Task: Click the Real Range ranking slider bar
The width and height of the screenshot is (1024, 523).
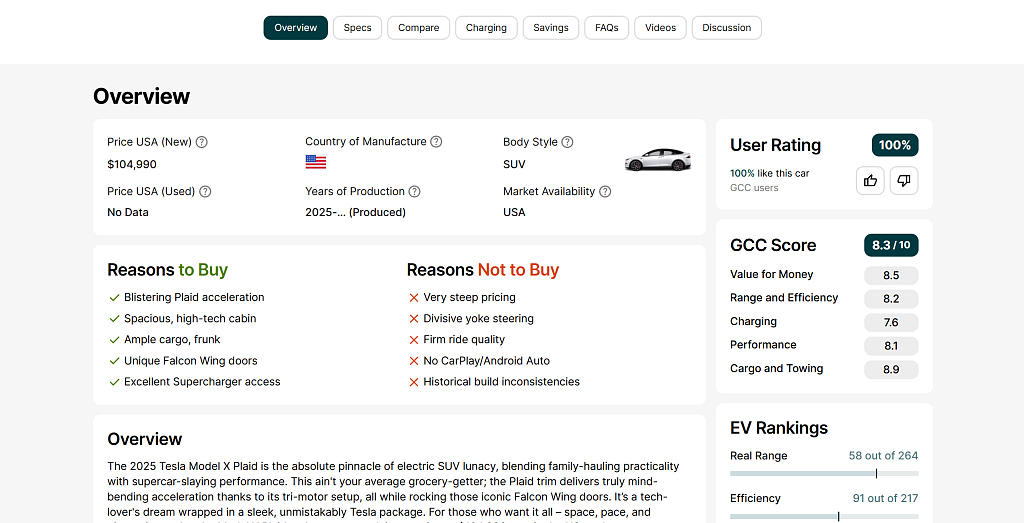Action: pyautogui.click(x=824, y=473)
